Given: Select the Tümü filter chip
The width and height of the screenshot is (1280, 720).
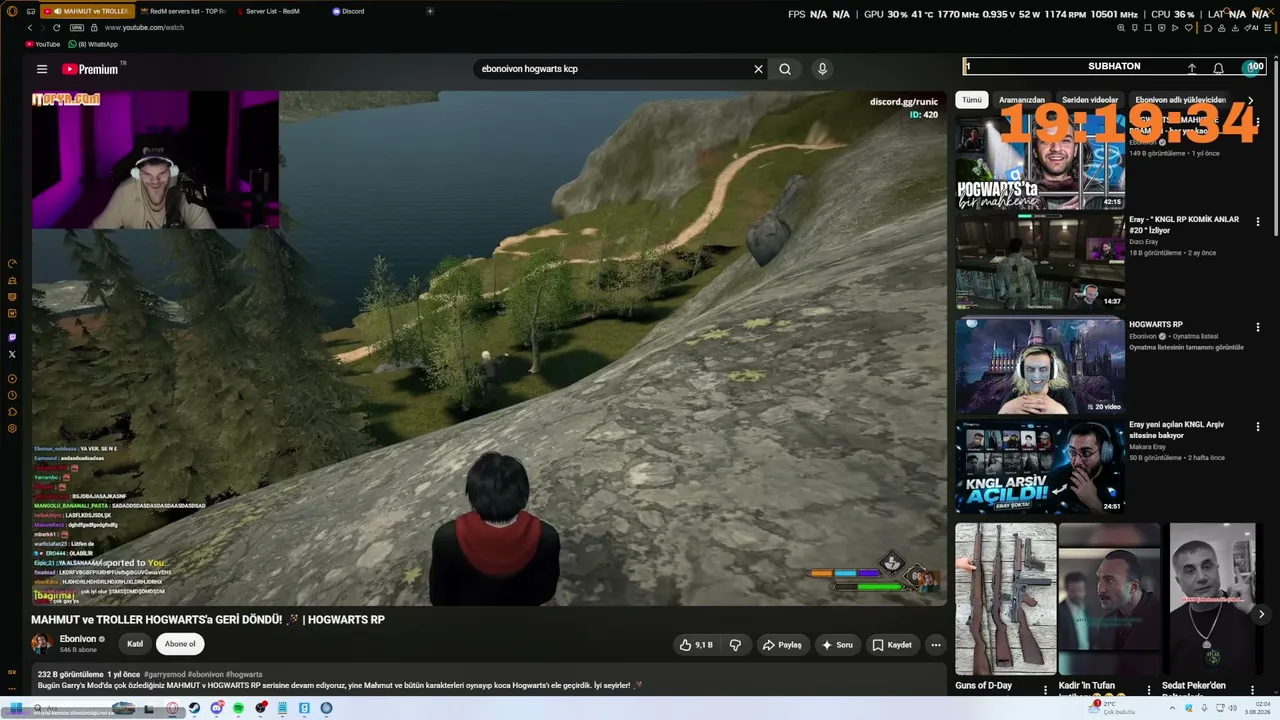Looking at the screenshot, I should [x=972, y=100].
